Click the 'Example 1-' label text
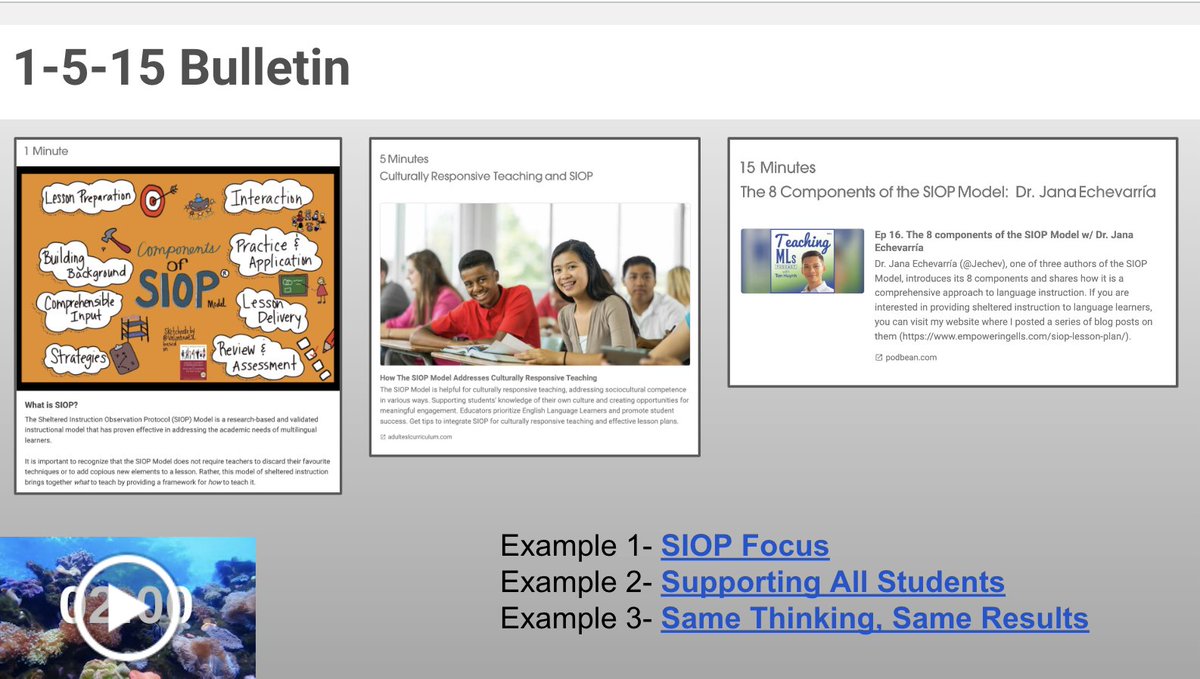This screenshot has height=679, width=1200. (x=576, y=546)
